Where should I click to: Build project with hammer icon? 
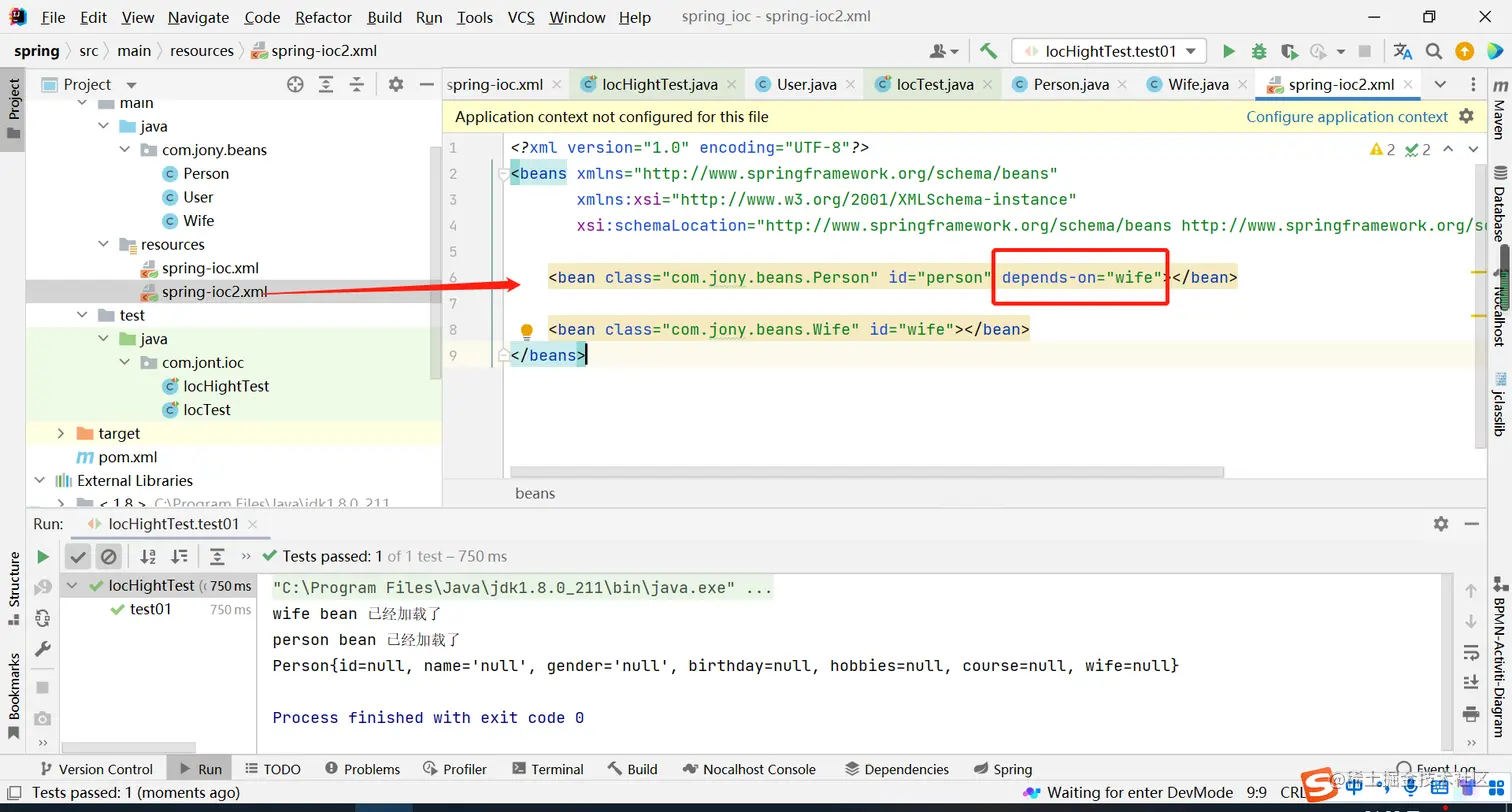point(988,51)
